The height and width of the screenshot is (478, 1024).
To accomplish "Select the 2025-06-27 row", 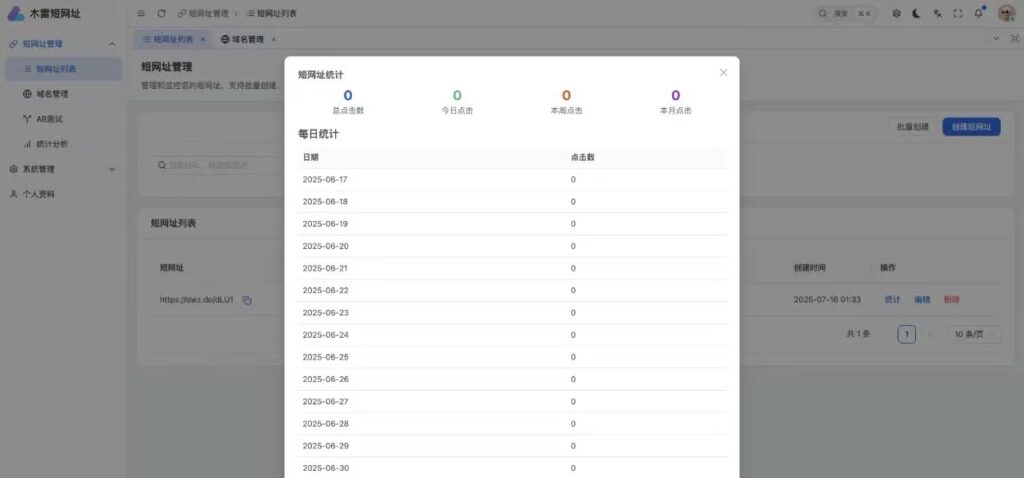I will 512,402.
